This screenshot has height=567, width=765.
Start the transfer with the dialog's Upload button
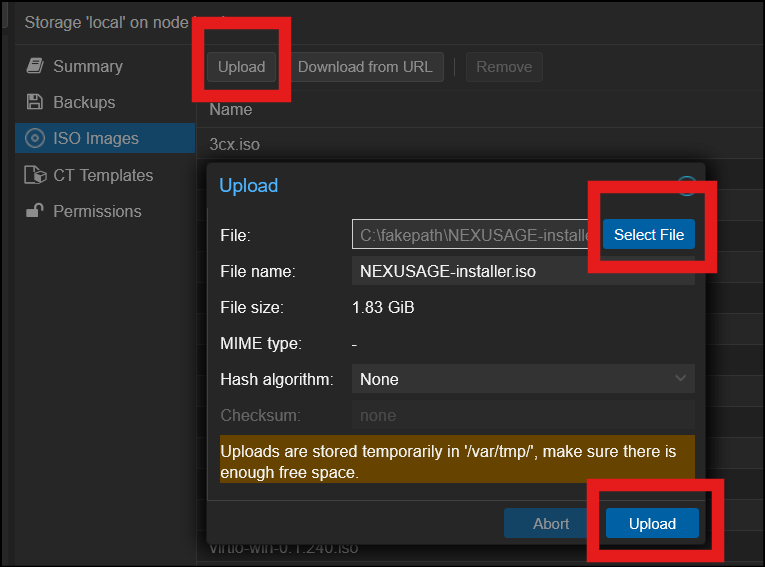pos(652,523)
